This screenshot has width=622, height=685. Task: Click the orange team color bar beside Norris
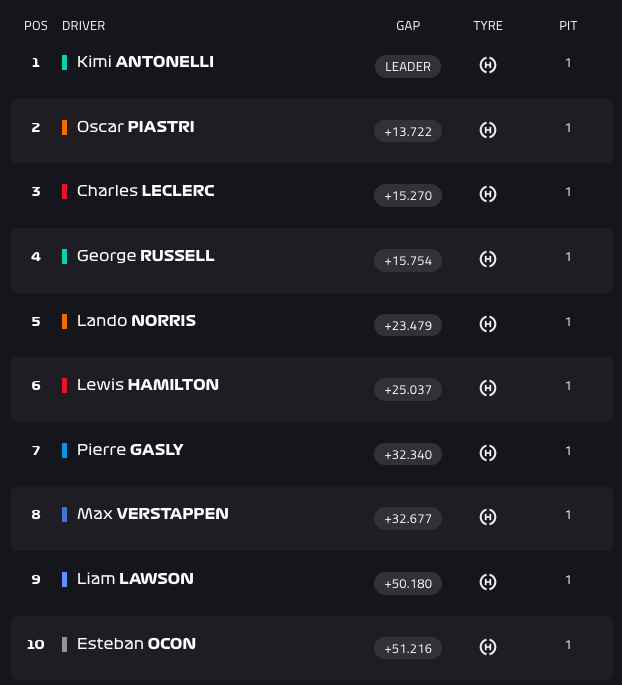[x=64, y=321]
